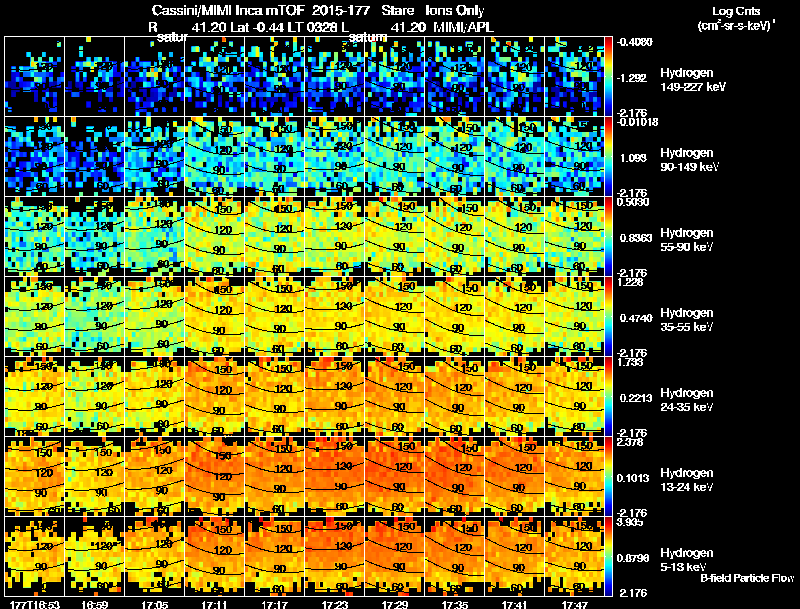This screenshot has width=800, height=609.
Task: Click the '17:41' time axis label
Action: [x=515, y=604]
